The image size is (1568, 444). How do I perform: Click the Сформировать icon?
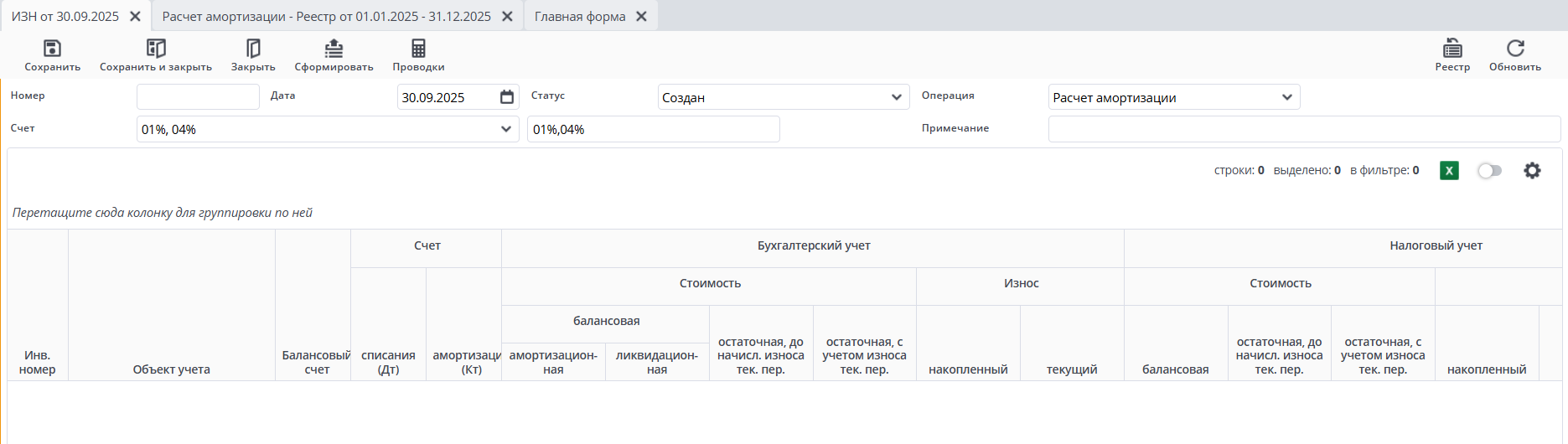(334, 49)
